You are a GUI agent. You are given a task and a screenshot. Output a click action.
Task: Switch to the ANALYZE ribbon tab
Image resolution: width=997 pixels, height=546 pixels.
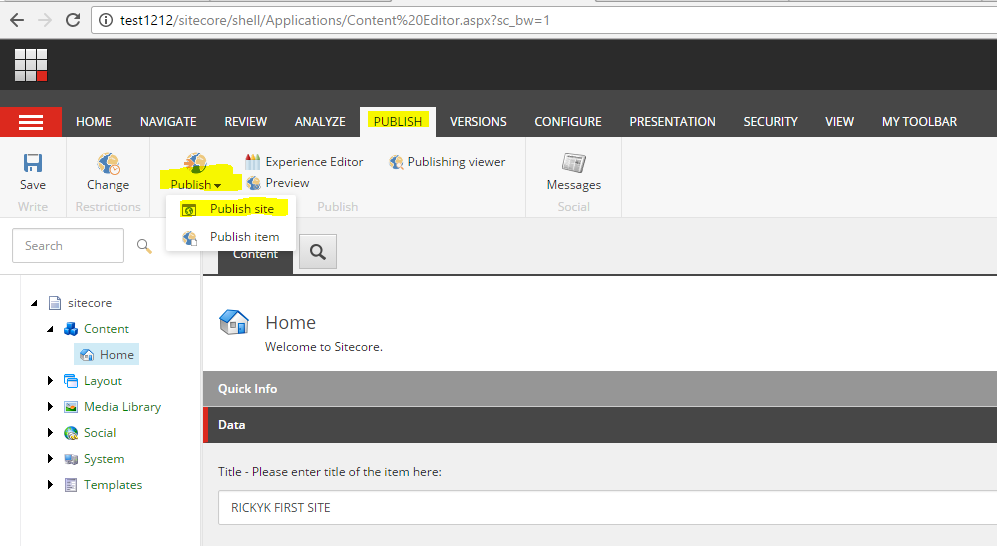(320, 121)
